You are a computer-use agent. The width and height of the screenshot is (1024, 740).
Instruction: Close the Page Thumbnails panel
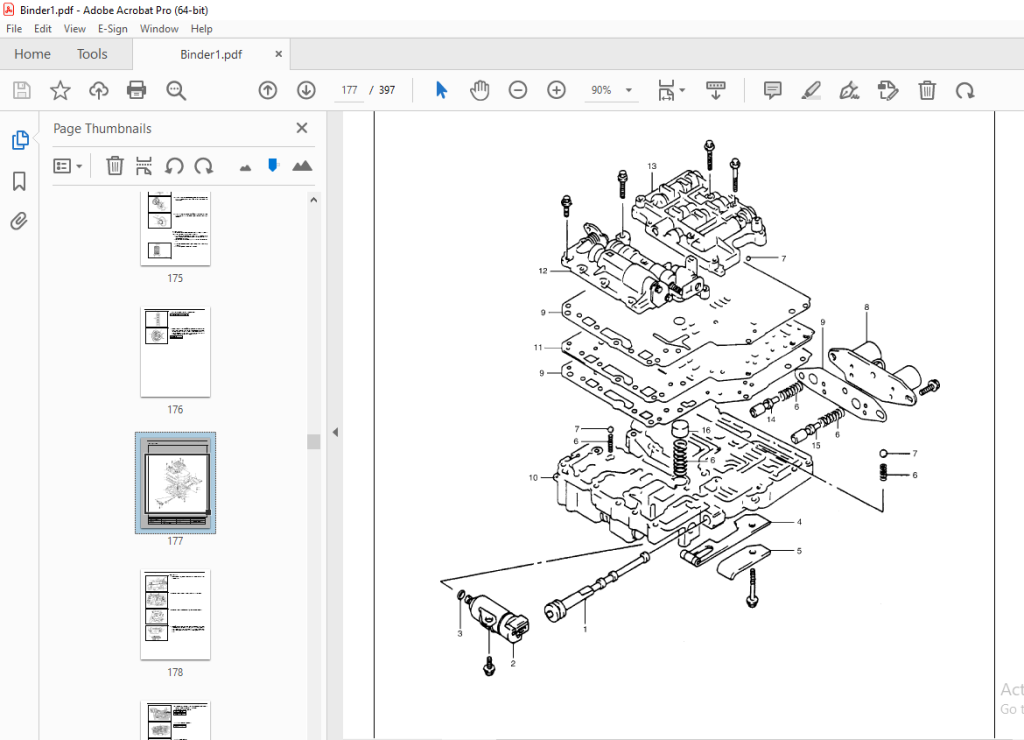302,128
